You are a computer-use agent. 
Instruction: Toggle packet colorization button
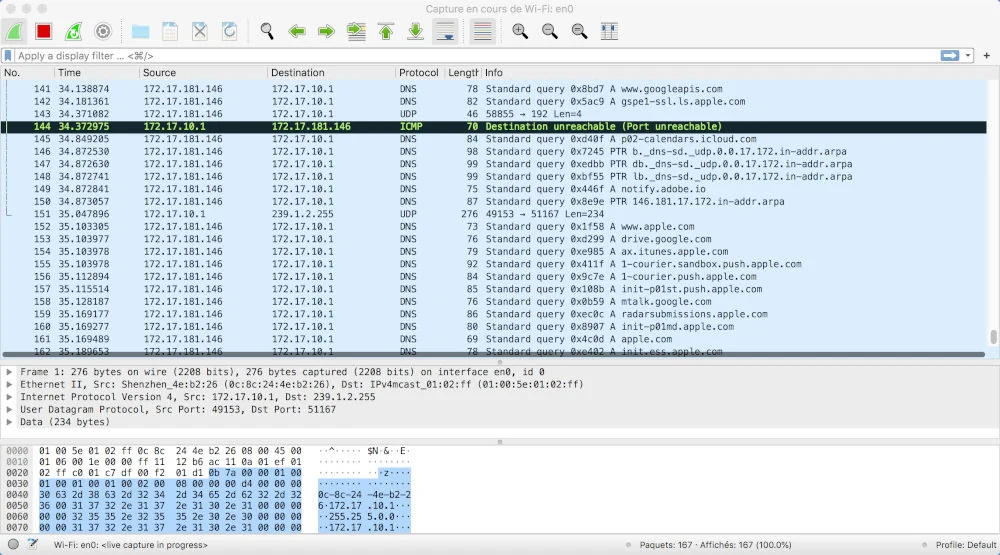[x=483, y=31]
